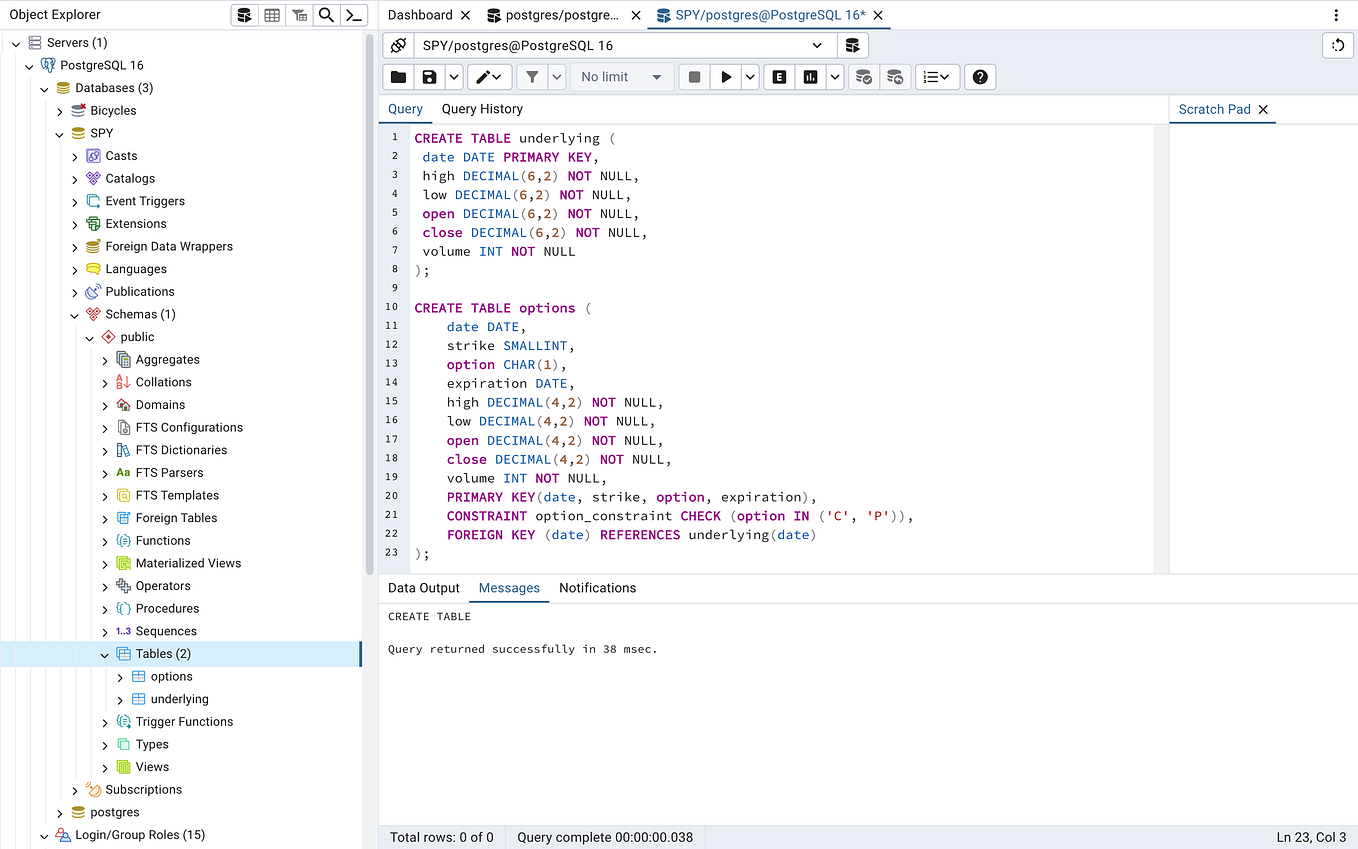Collapse the Tables (2) node in the tree
This screenshot has width=1358, height=849.
click(105, 653)
